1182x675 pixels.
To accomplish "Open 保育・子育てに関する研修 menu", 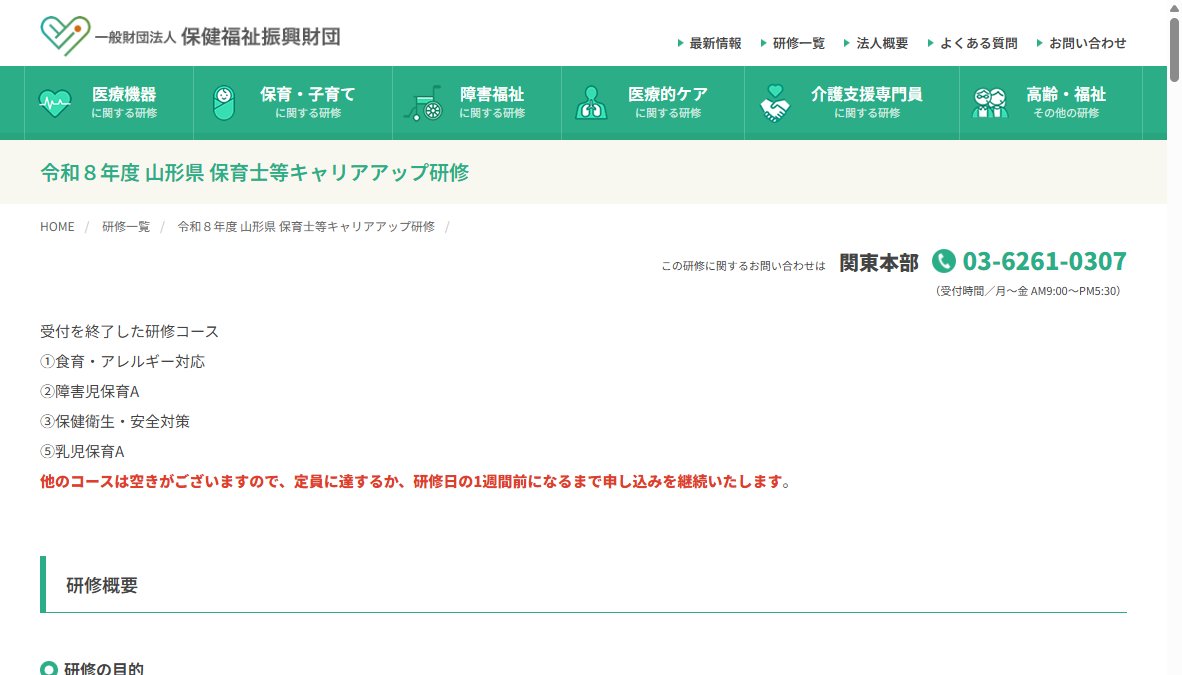I will pyautogui.click(x=293, y=103).
